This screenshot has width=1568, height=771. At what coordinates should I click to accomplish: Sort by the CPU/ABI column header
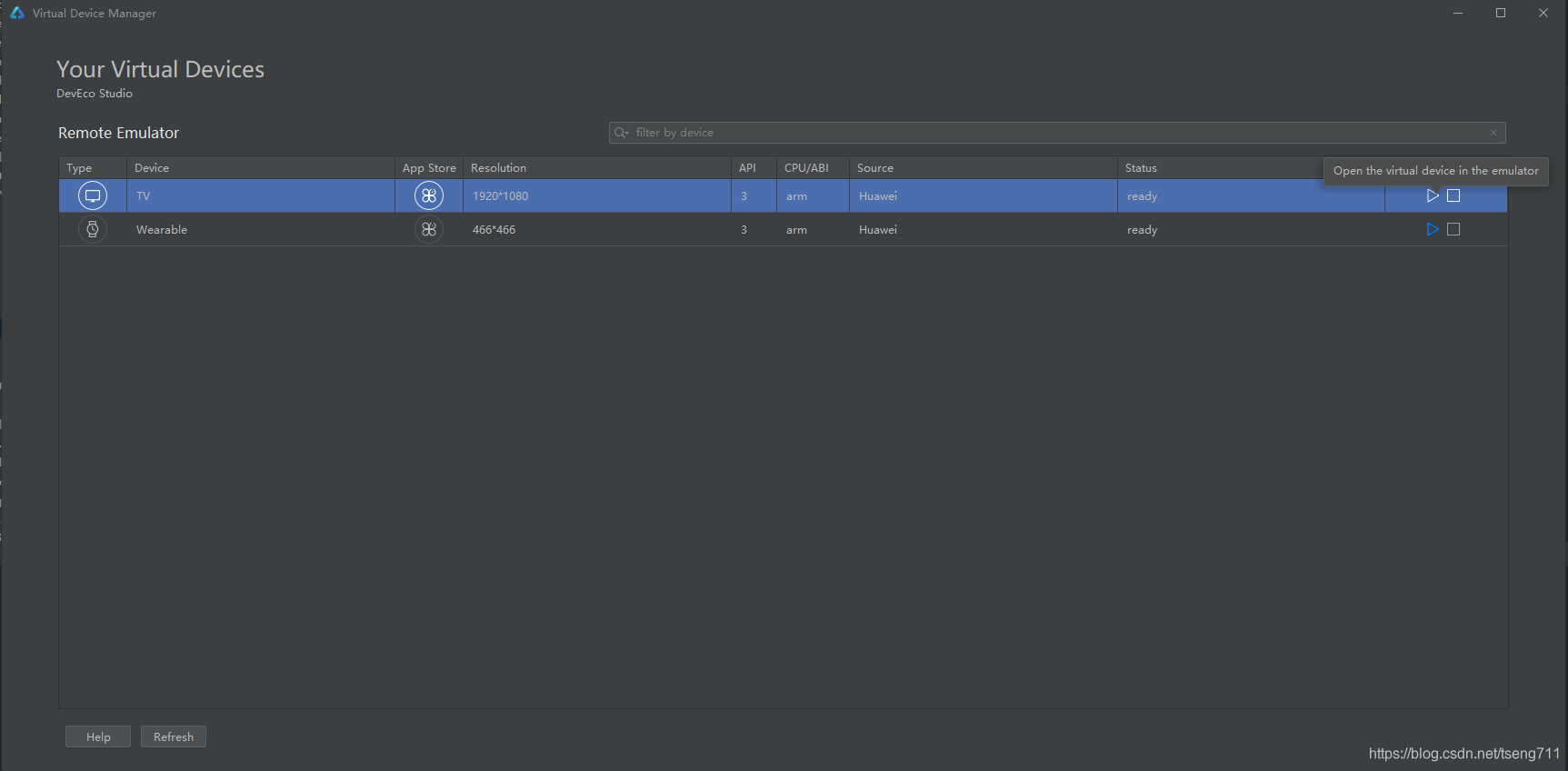click(814, 168)
